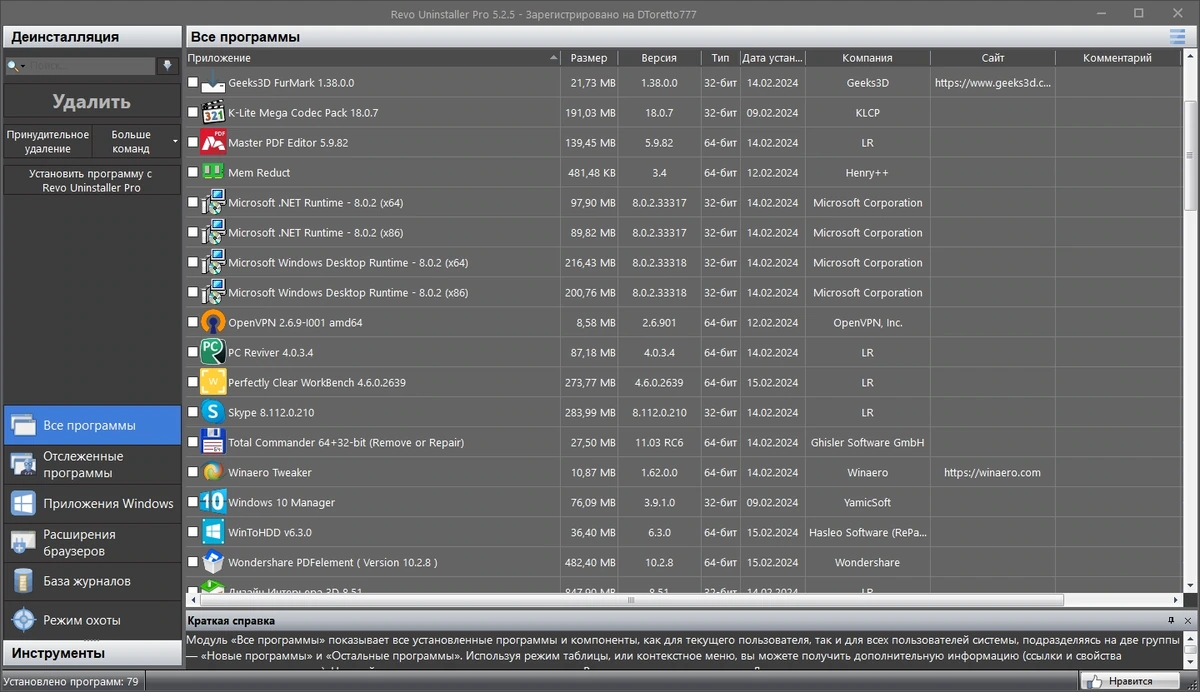Switch to Режим охоты
This screenshot has width=1200, height=692.
[x=92, y=620]
